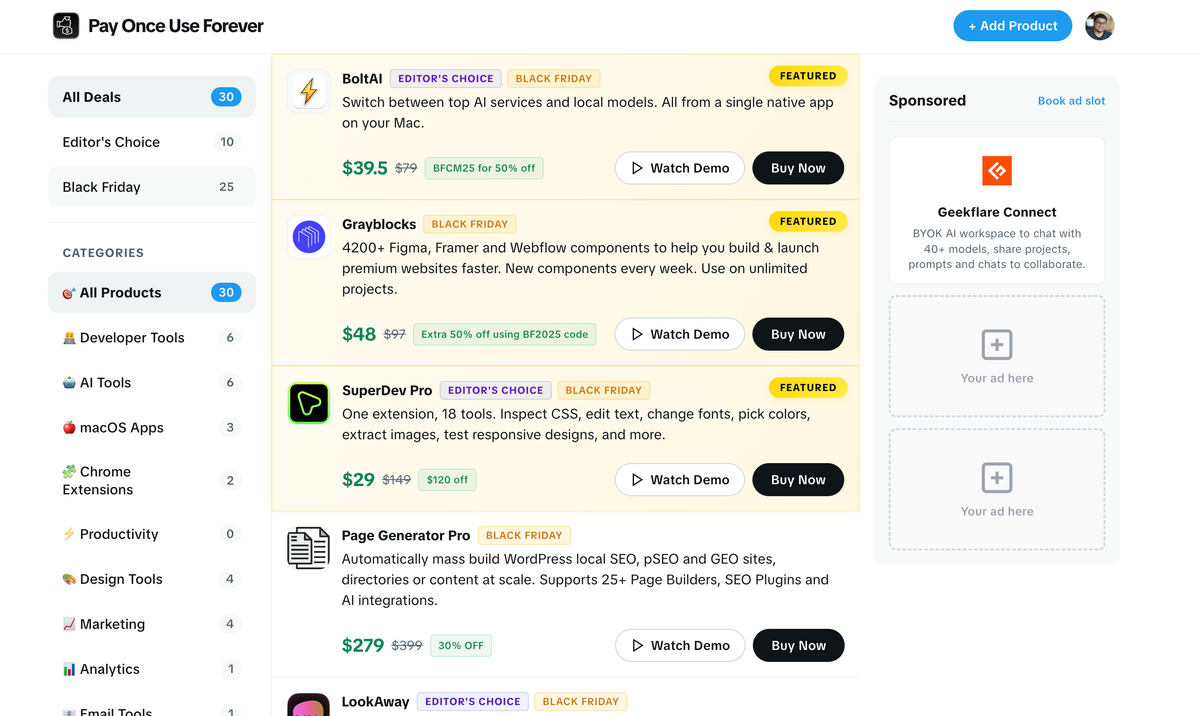The width and height of the screenshot is (1200, 716).
Task: Open the Chrome Extensions category
Action: coord(152,481)
